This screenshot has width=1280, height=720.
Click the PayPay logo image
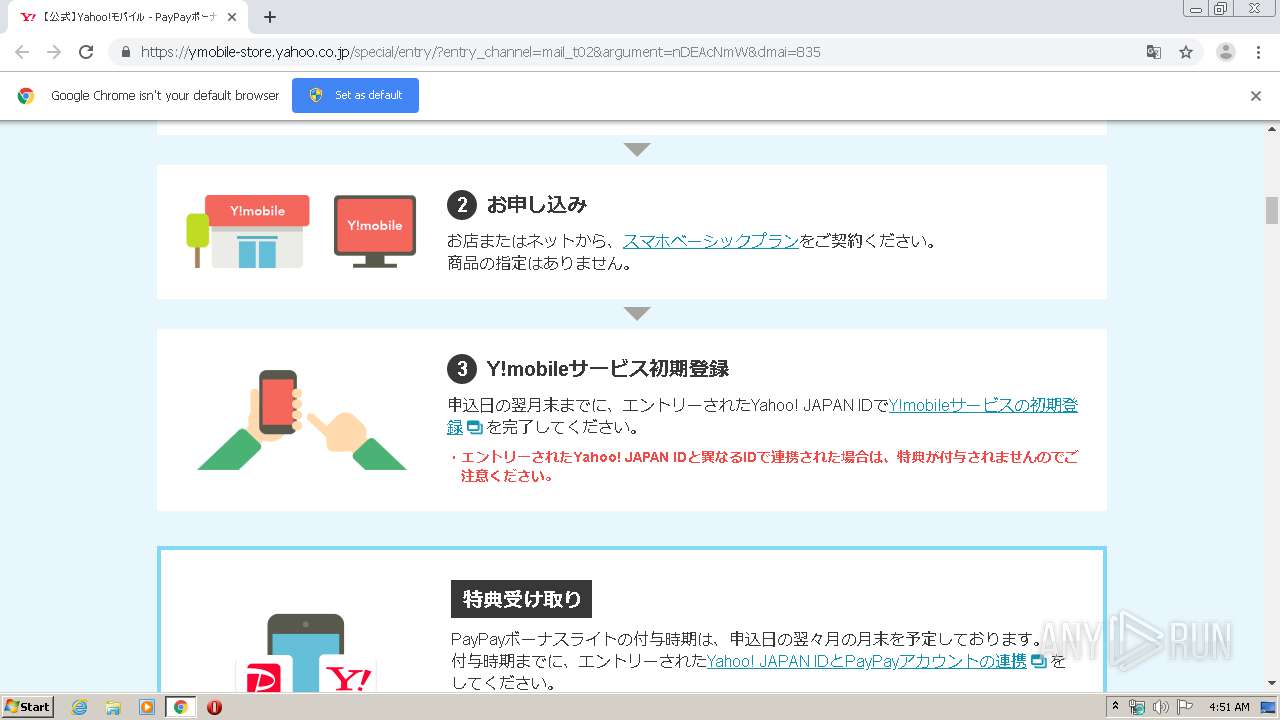click(263, 676)
